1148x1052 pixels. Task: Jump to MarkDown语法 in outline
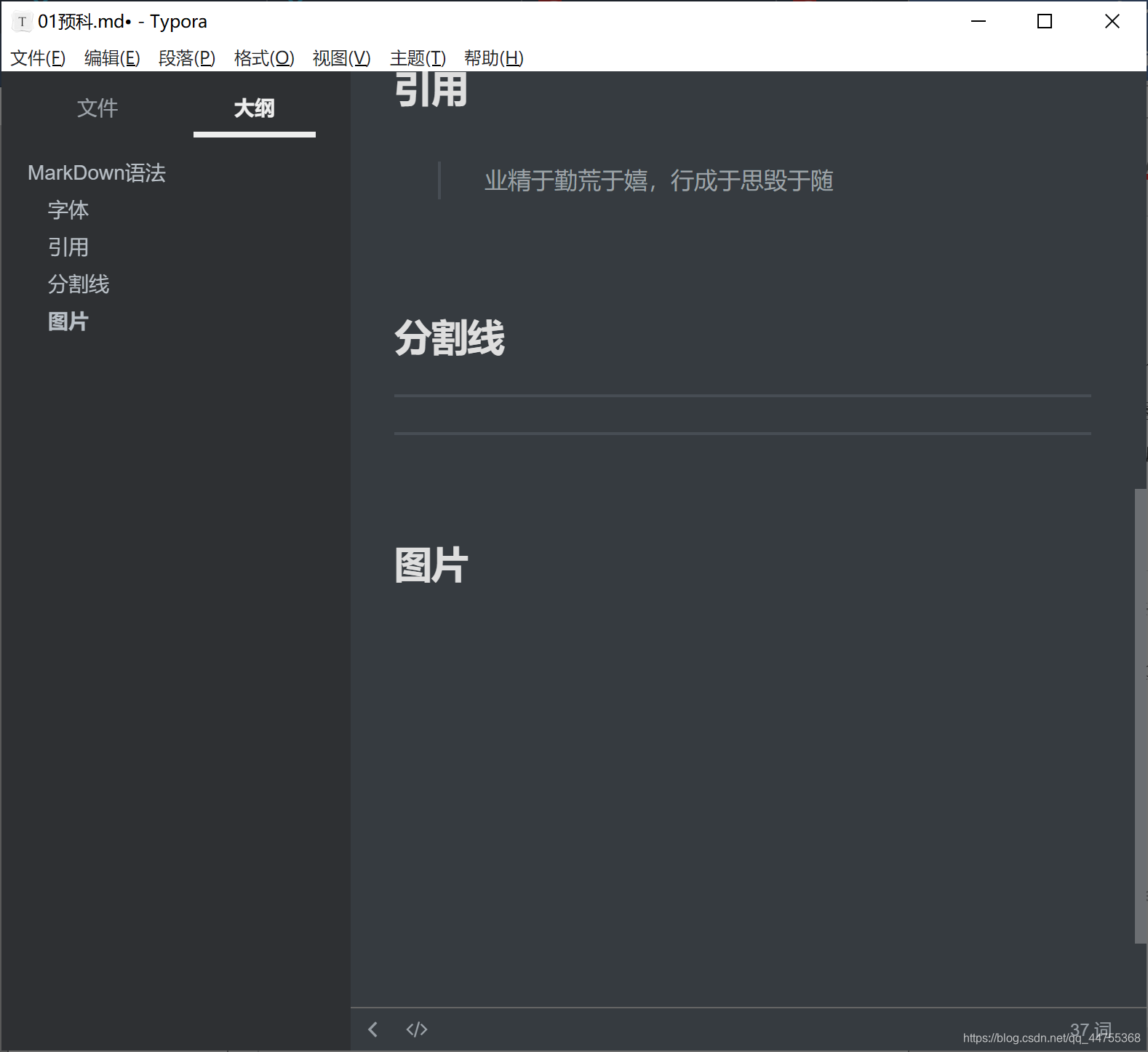97,173
